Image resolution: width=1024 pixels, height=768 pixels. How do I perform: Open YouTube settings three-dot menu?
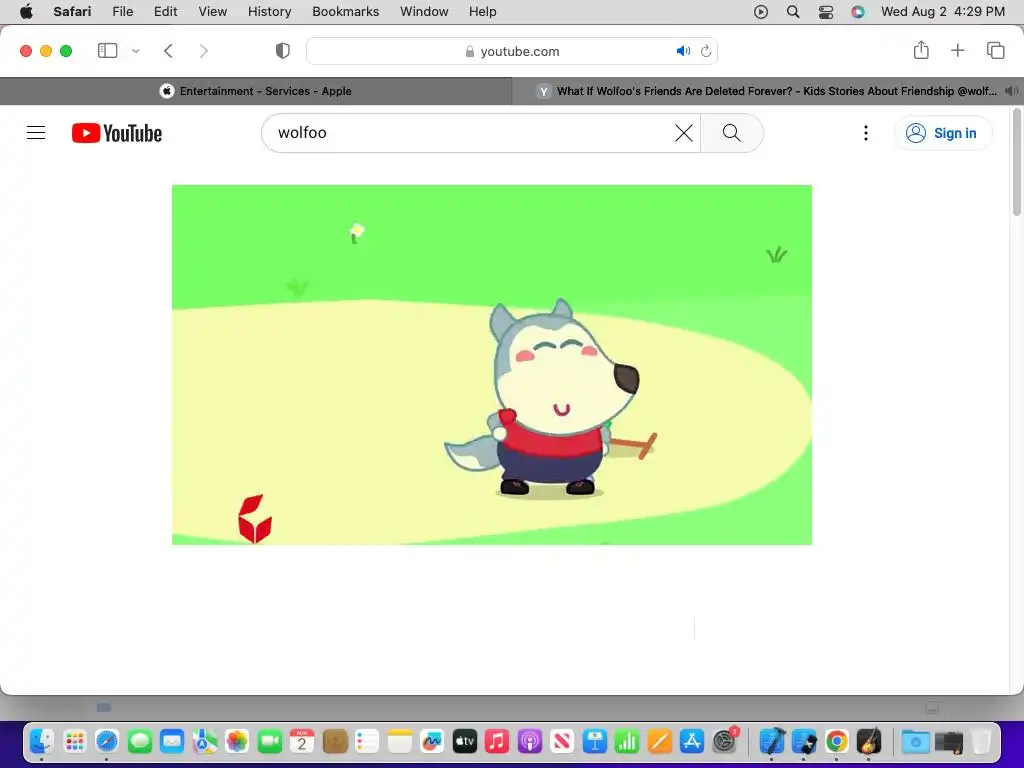tap(866, 133)
